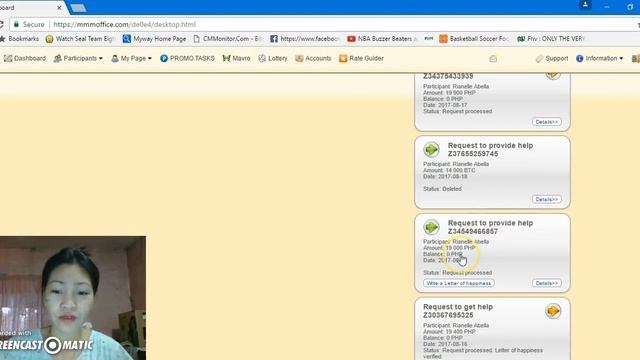Click the Bookmarks star icon
This screenshot has height=360, width=640.
tap(2, 39)
